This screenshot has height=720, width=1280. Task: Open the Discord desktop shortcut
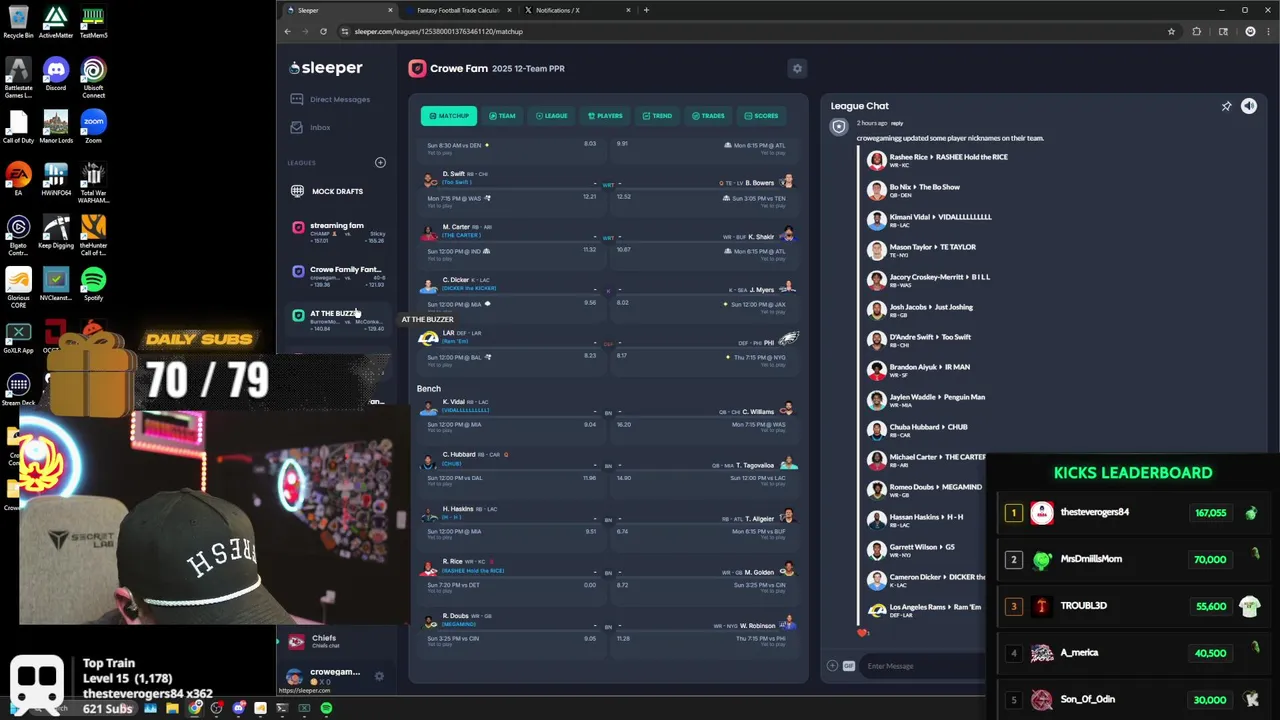coord(56,75)
